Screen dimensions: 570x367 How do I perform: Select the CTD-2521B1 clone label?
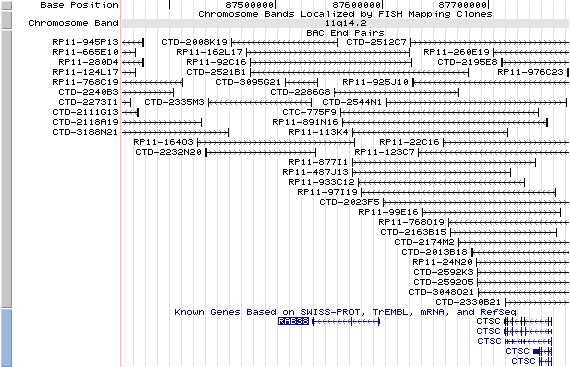(x=216, y=72)
